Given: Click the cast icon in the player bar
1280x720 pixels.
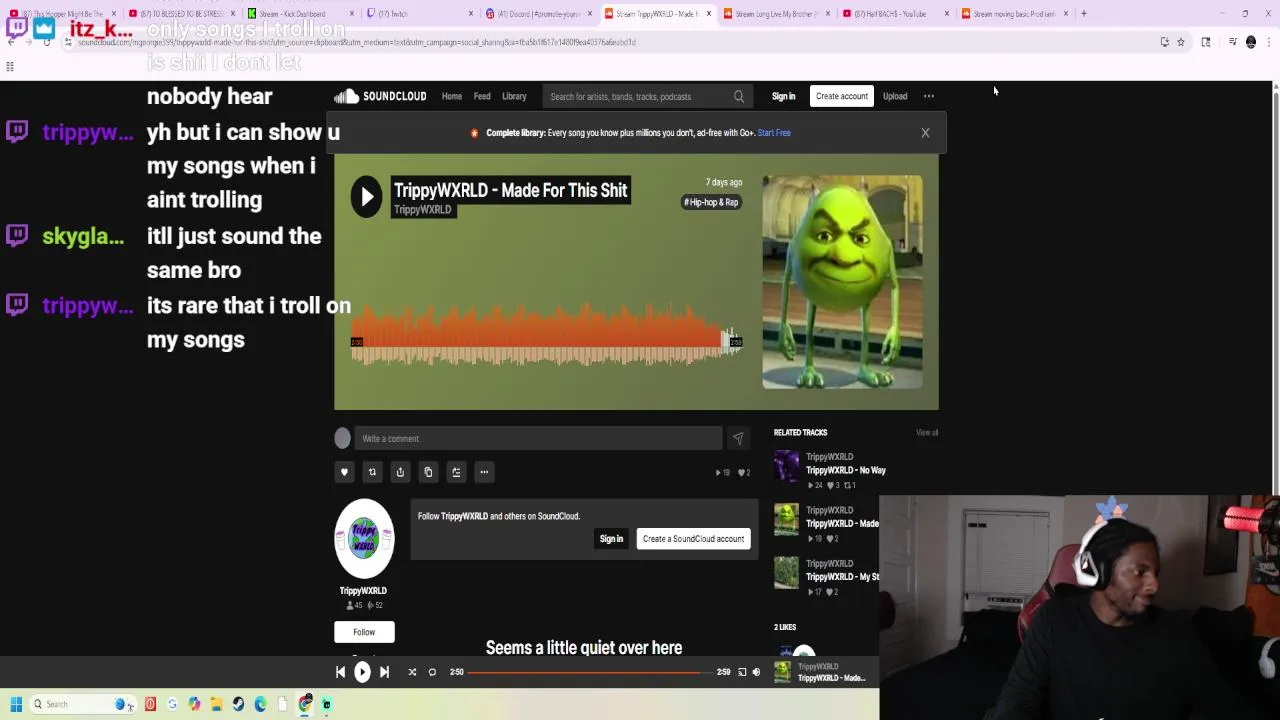Looking at the screenshot, I should click(x=742, y=672).
